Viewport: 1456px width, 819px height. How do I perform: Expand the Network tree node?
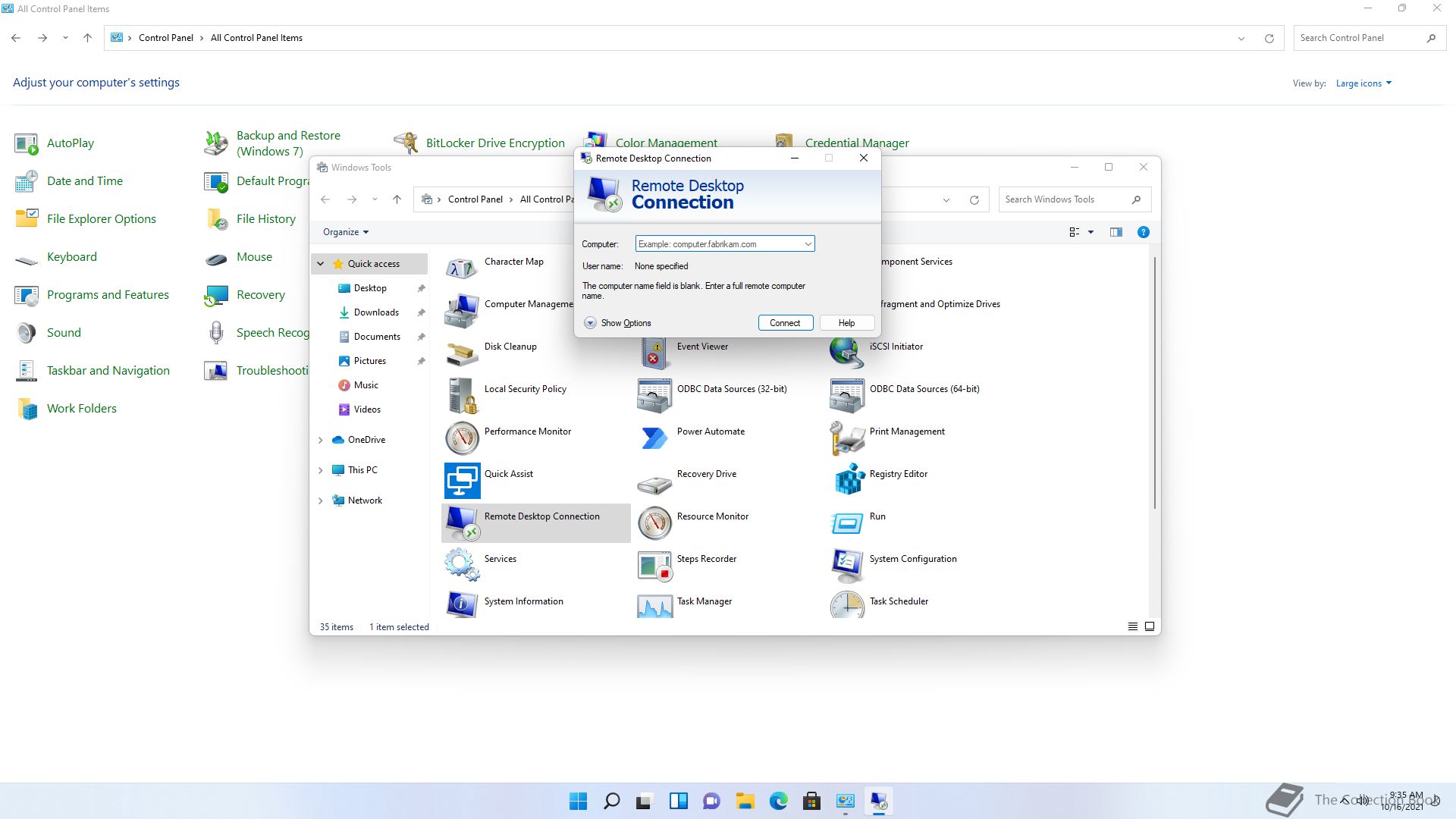pyautogui.click(x=321, y=500)
